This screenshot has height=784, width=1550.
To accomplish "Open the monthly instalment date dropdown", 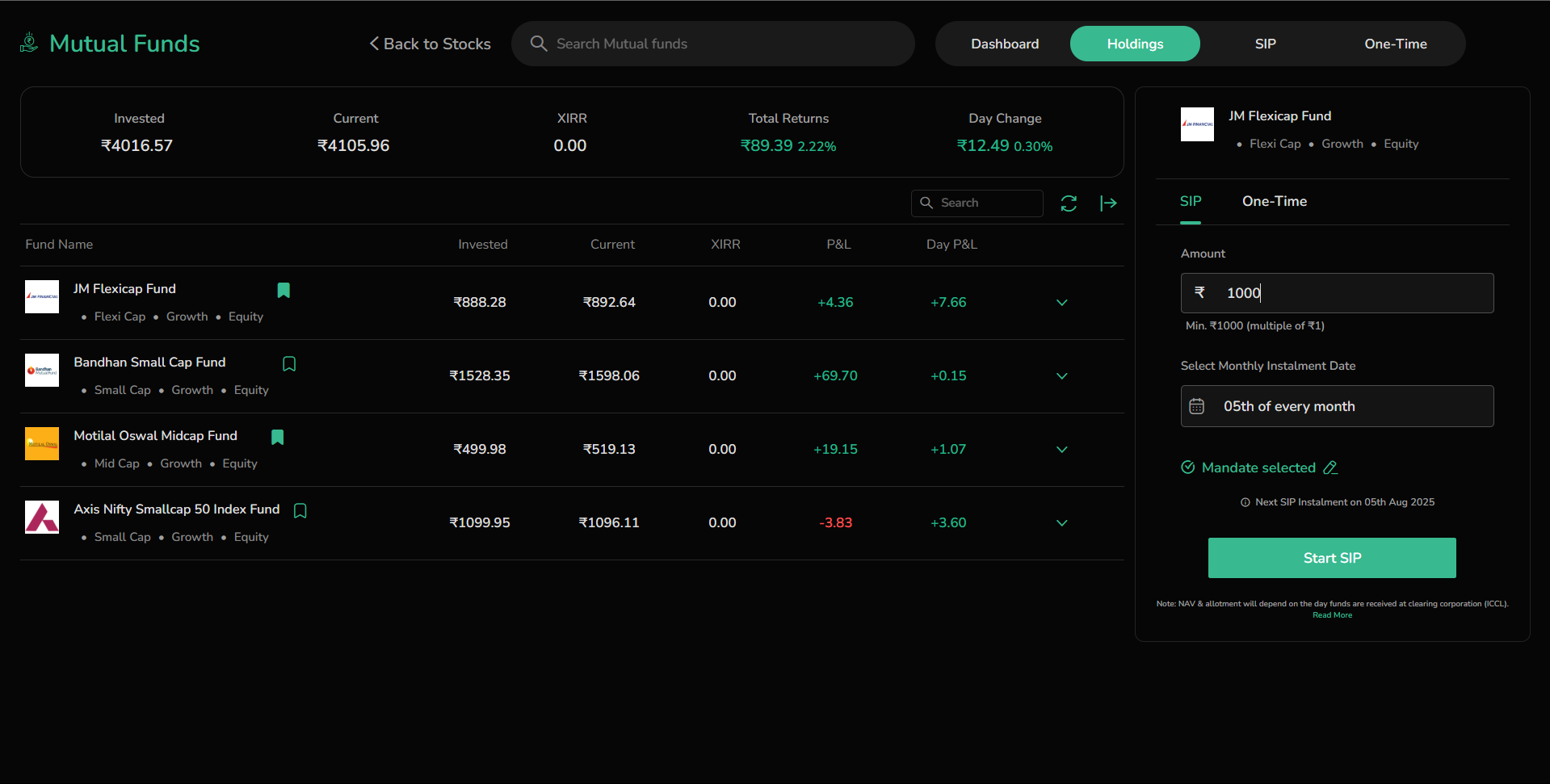I will click(1337, 406).
